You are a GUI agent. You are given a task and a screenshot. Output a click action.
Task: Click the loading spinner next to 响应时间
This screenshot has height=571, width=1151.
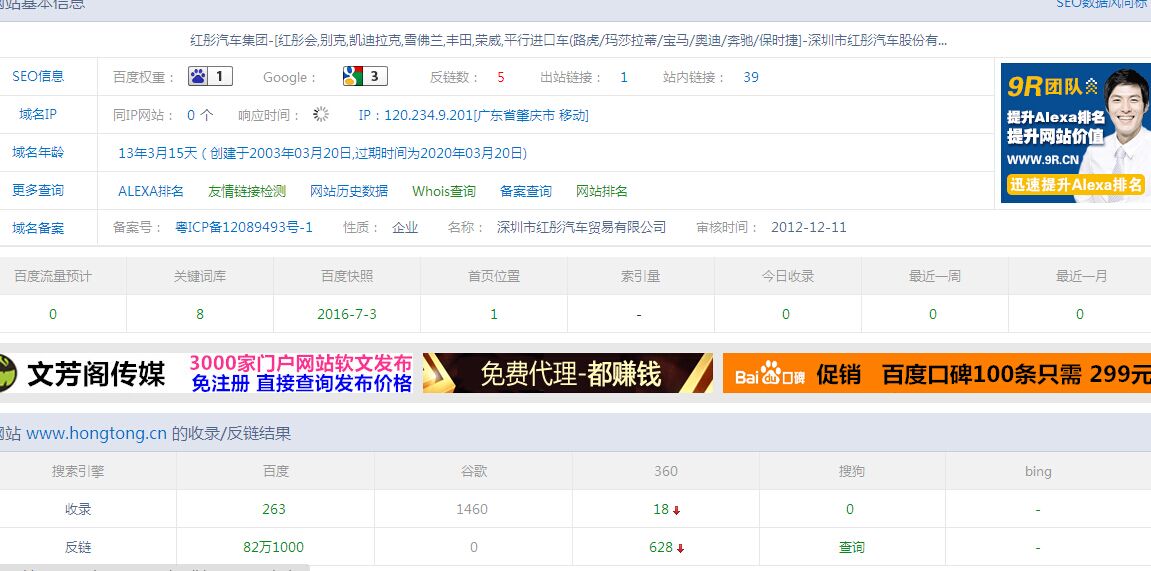click(x=321, y=114)
